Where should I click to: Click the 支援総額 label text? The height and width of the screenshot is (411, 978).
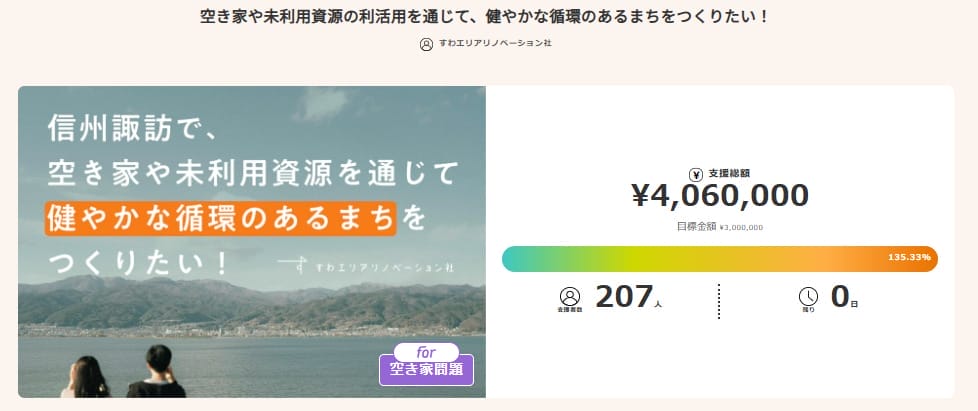coord(727,173)
